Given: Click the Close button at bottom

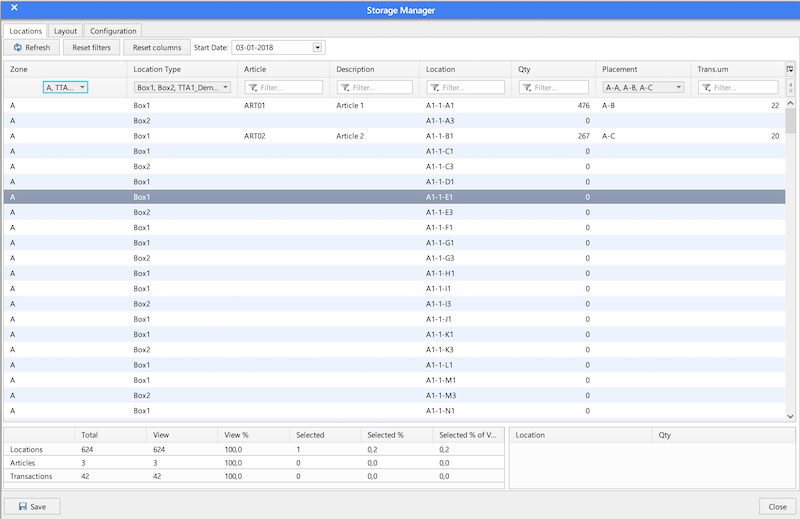Looking at the screenshot, I should coord(777,506).
